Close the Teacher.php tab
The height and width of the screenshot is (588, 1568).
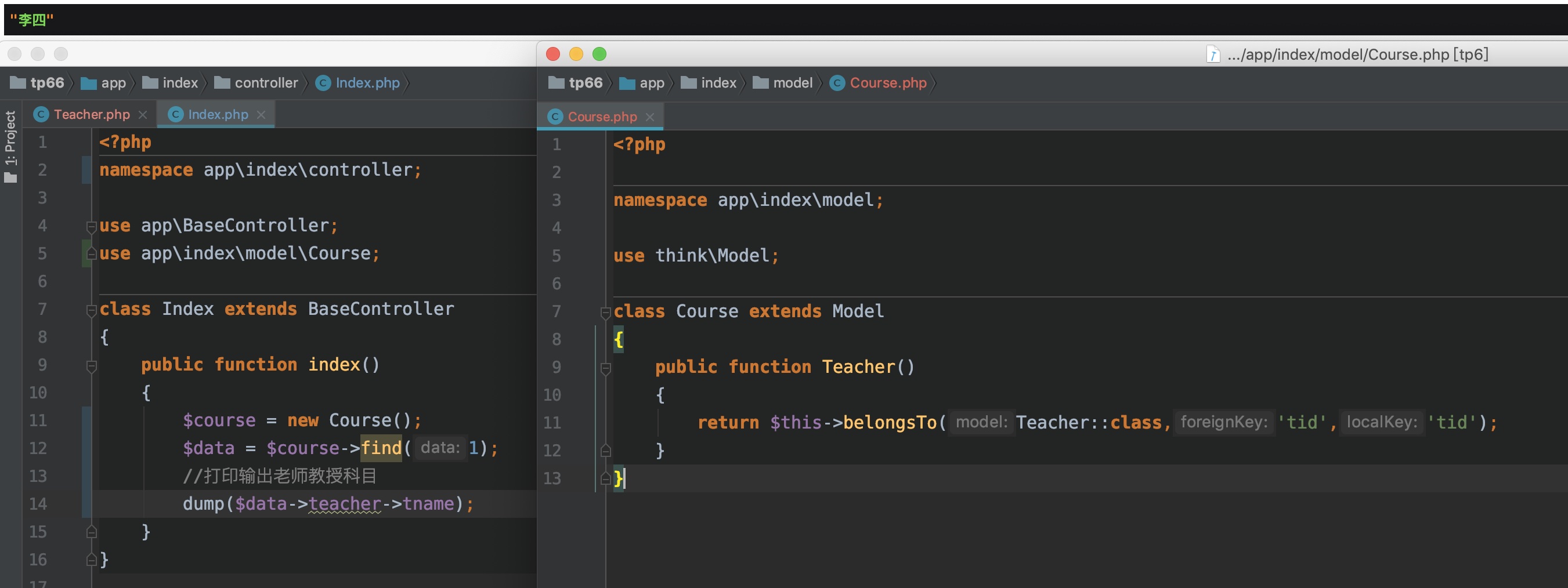tap(143, 115)
